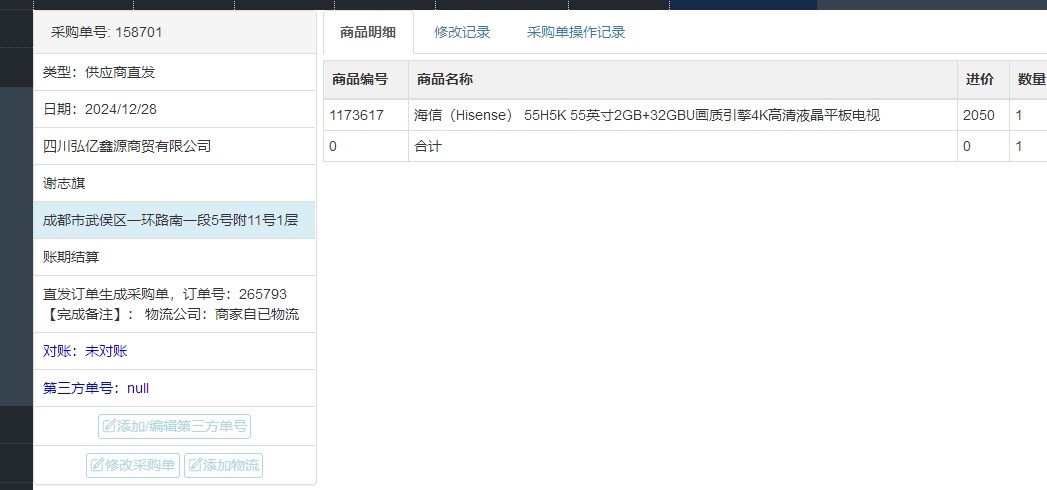Click the 账期结算 row

(174, 257)
